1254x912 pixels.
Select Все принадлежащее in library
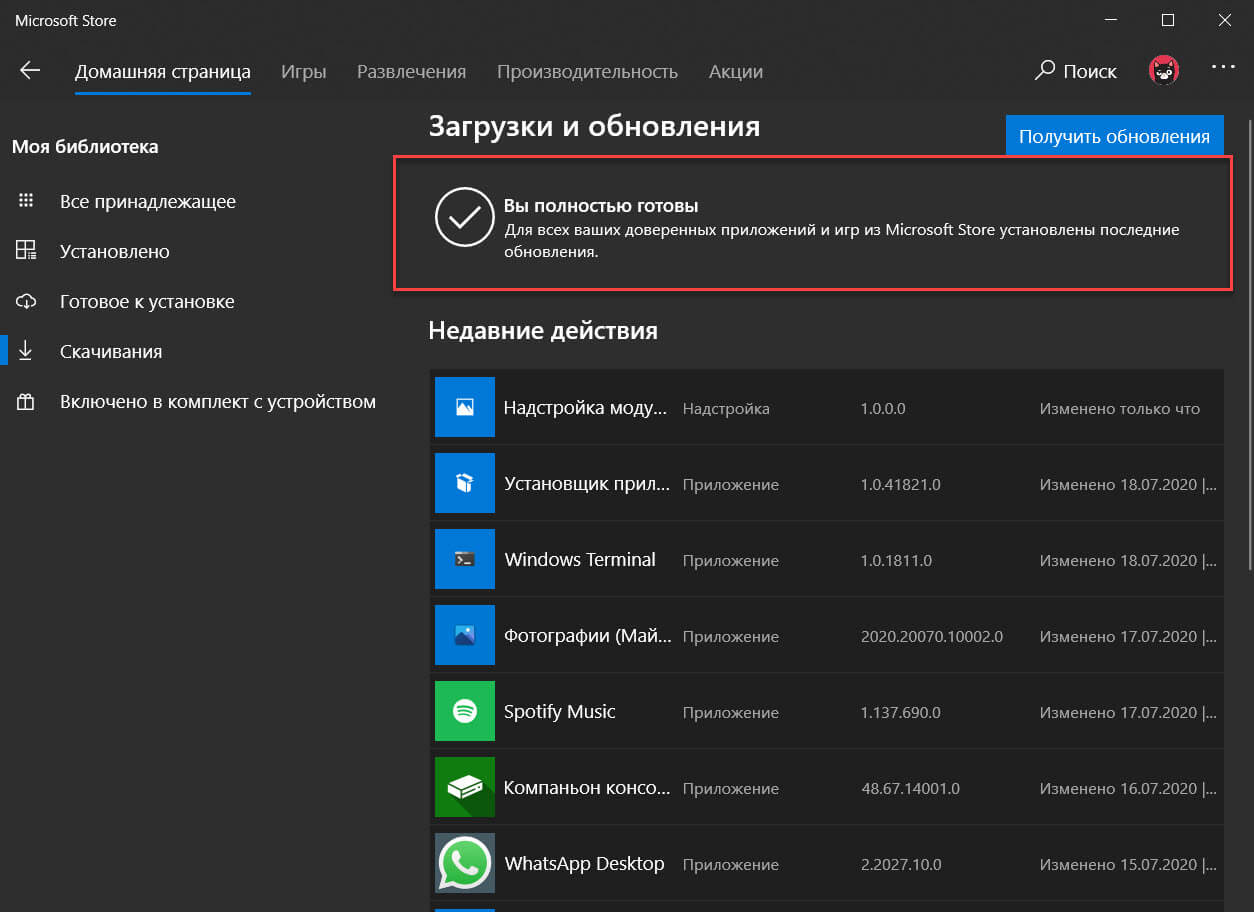coord(148,201)
